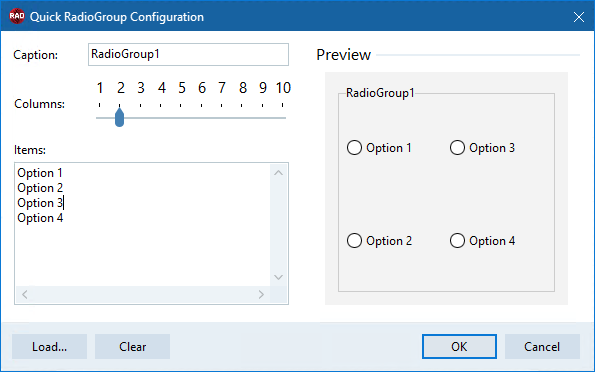Click the left arrow of horizontal scrollbar
This screenshot has height=372, width=595.
[25, 295]
